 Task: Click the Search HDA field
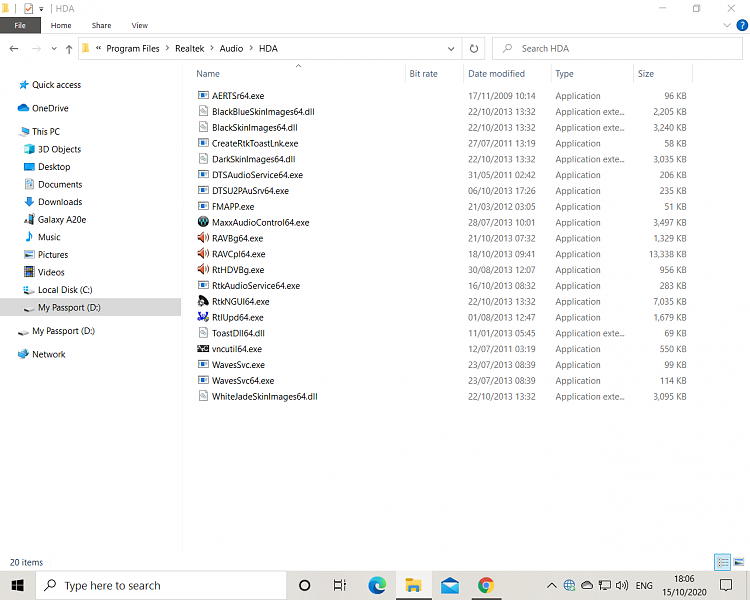(x=618, y=48)
